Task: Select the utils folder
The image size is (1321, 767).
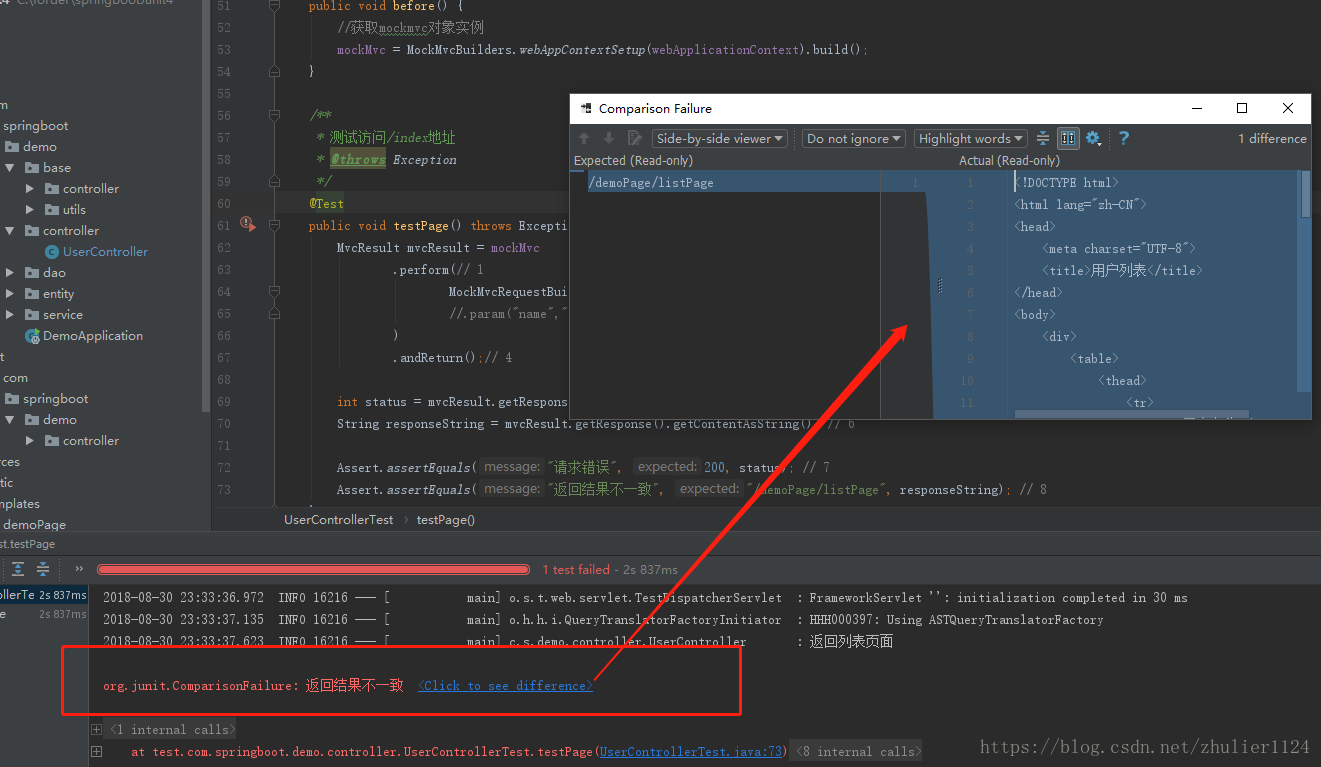Action: (x=74, y=210)
